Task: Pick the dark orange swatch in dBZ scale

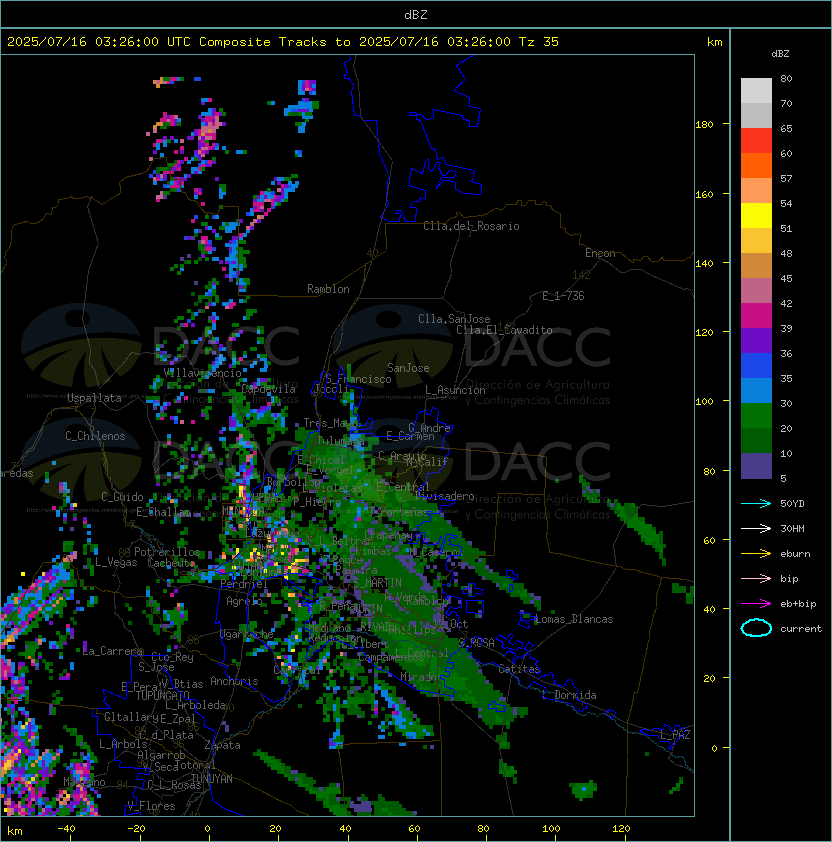Action: coord(756,165)
